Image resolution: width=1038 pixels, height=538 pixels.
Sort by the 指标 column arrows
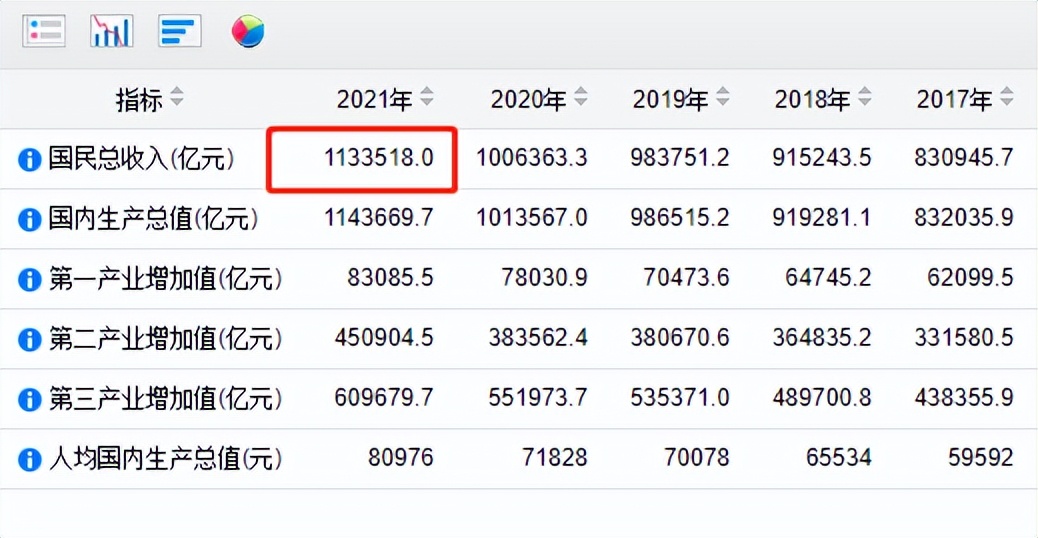click(176, 97)
